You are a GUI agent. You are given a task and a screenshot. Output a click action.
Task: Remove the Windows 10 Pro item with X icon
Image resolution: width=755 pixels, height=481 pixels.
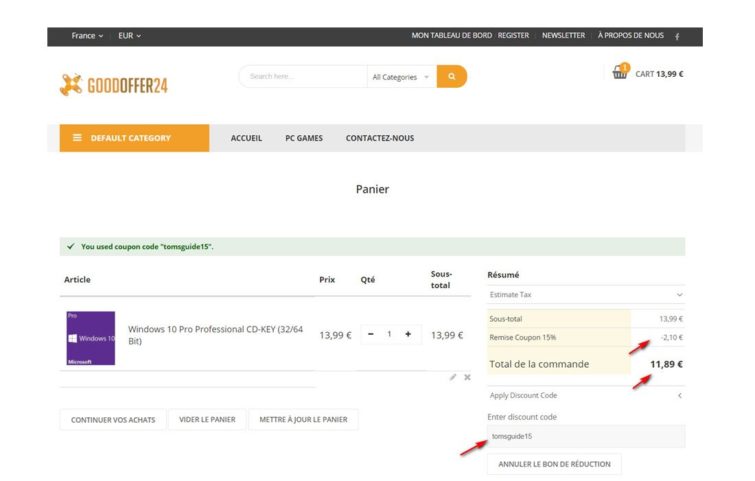click(467, 377)
